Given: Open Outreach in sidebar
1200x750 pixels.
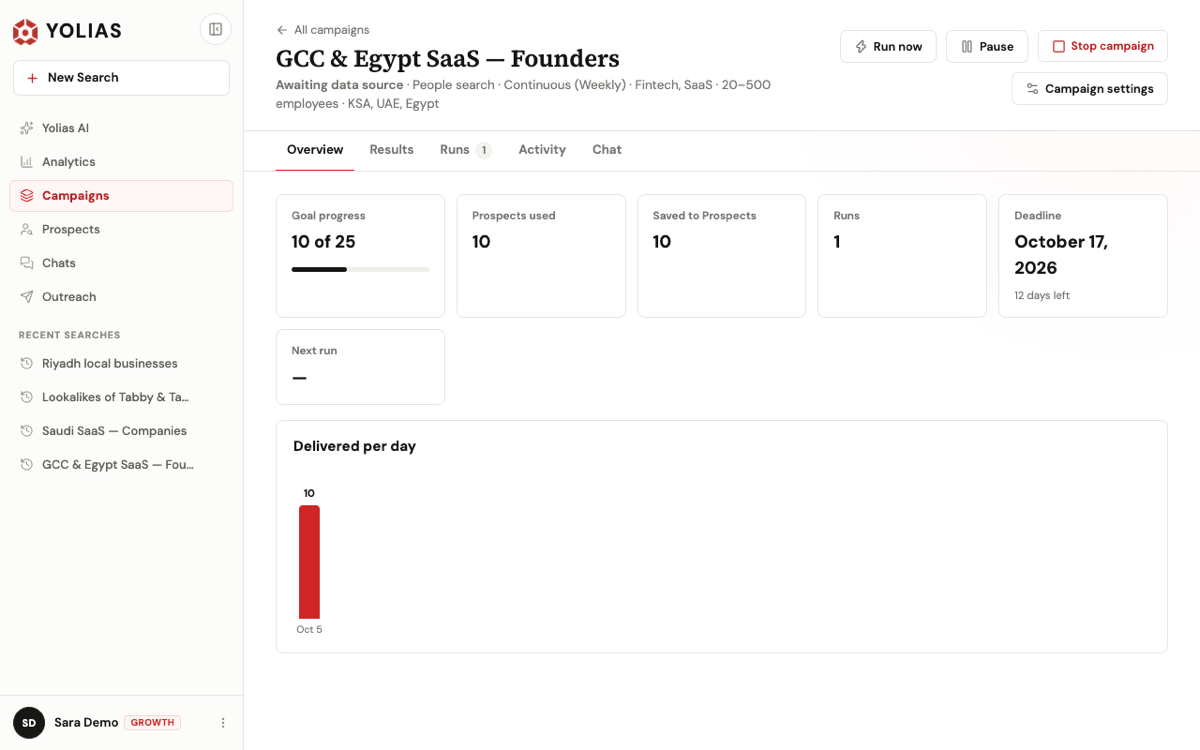Looking at the screenshot, I should click(x=121, y=297).
